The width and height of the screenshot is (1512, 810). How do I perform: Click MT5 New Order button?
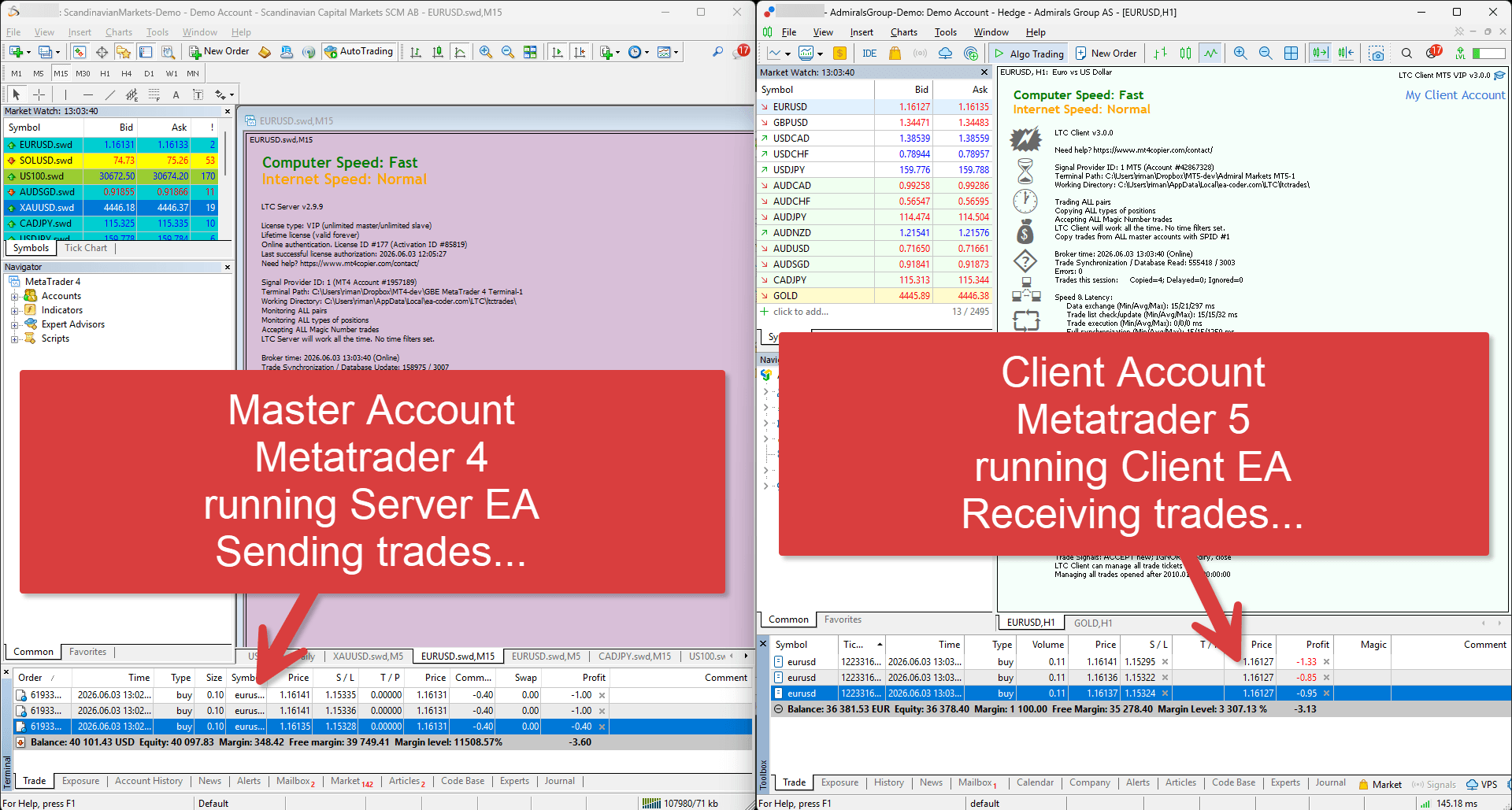(1106, 54)
